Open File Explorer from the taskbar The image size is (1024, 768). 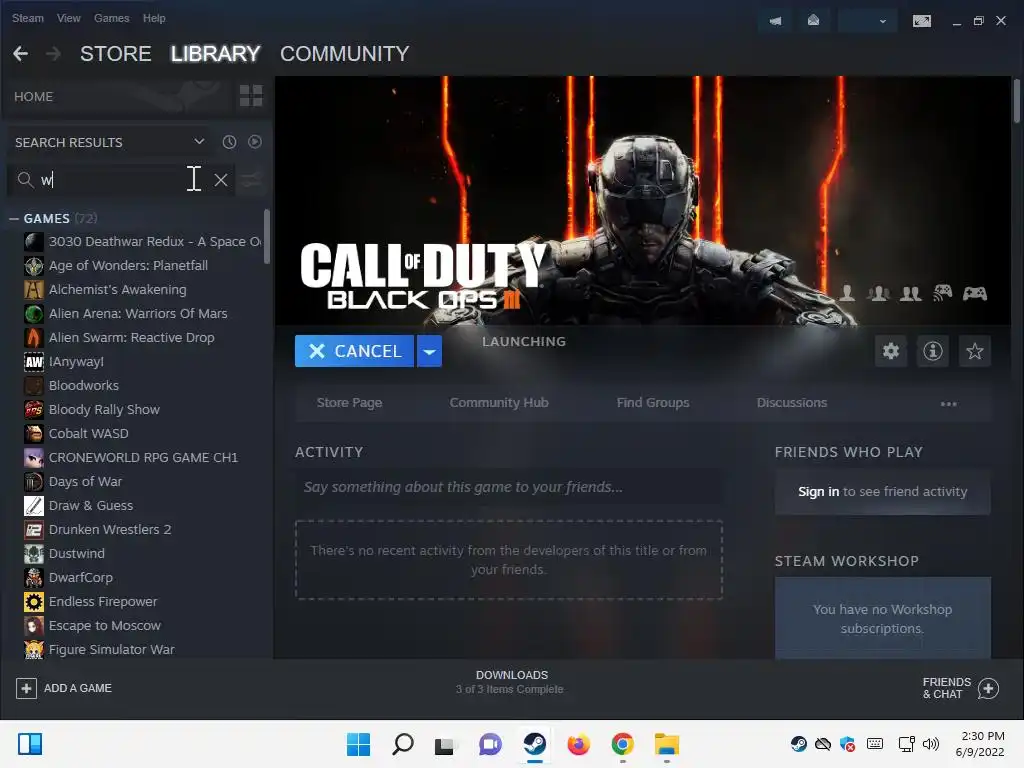coord(667,744)
